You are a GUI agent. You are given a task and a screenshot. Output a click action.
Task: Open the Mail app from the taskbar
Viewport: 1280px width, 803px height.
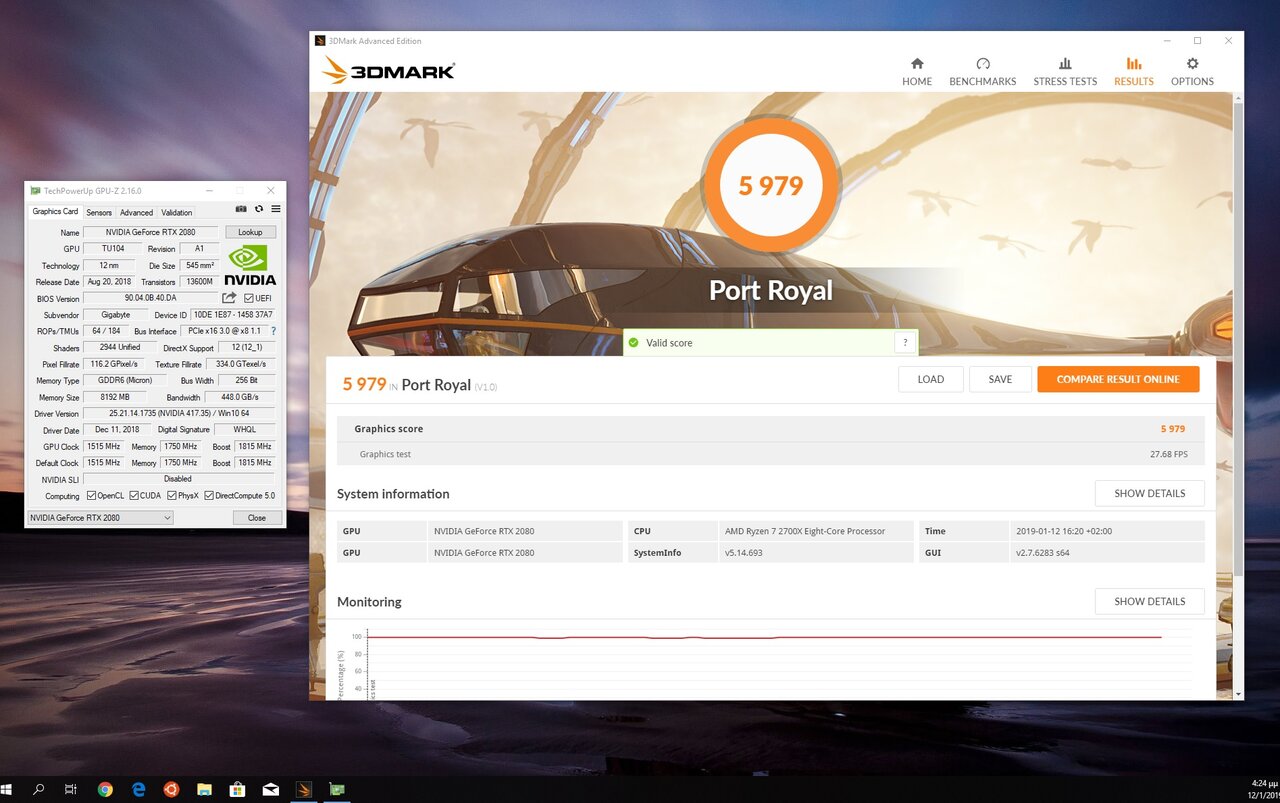tap(270, 789)
